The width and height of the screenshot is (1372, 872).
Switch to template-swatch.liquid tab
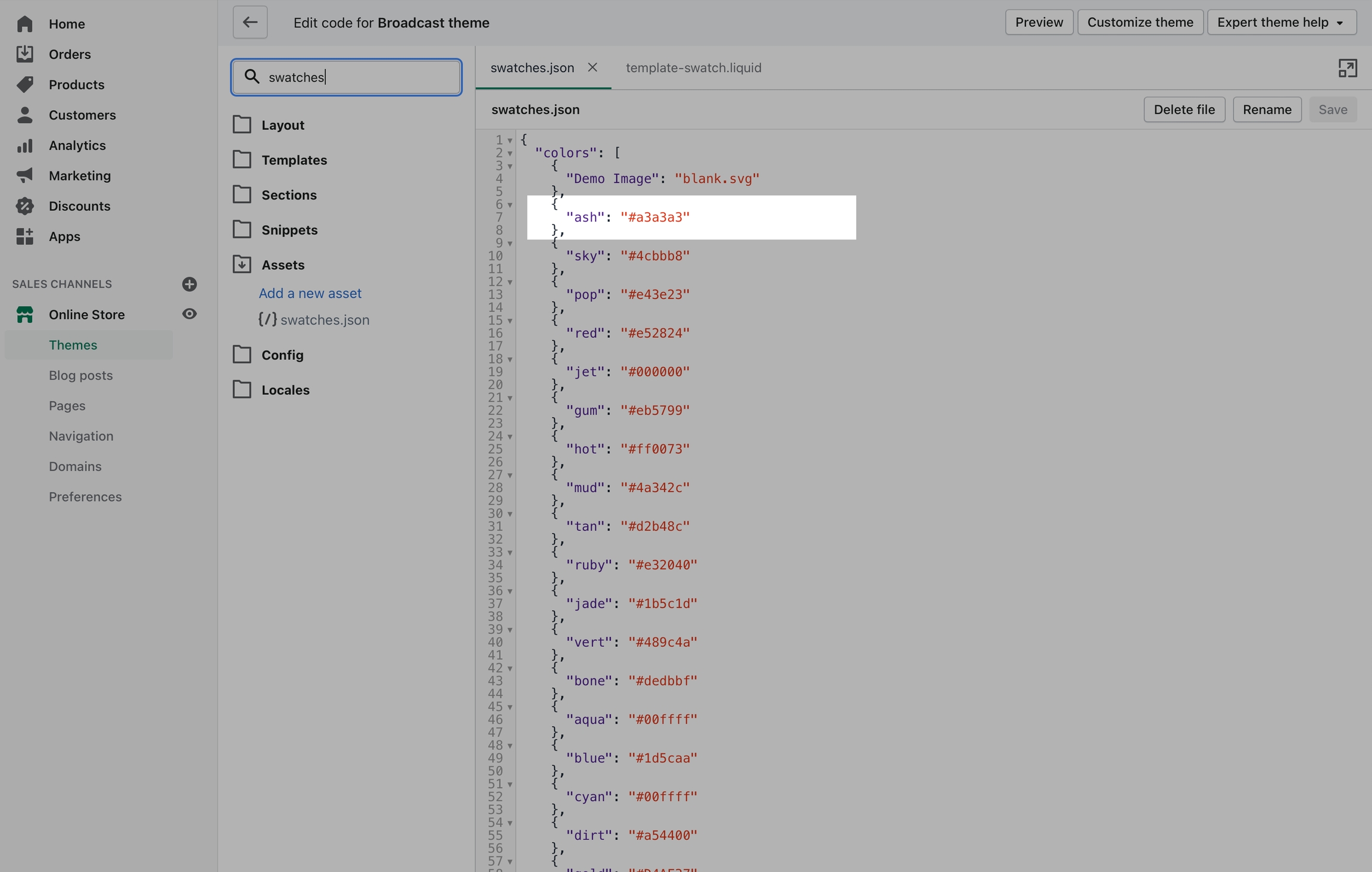[x=693, y=68]
